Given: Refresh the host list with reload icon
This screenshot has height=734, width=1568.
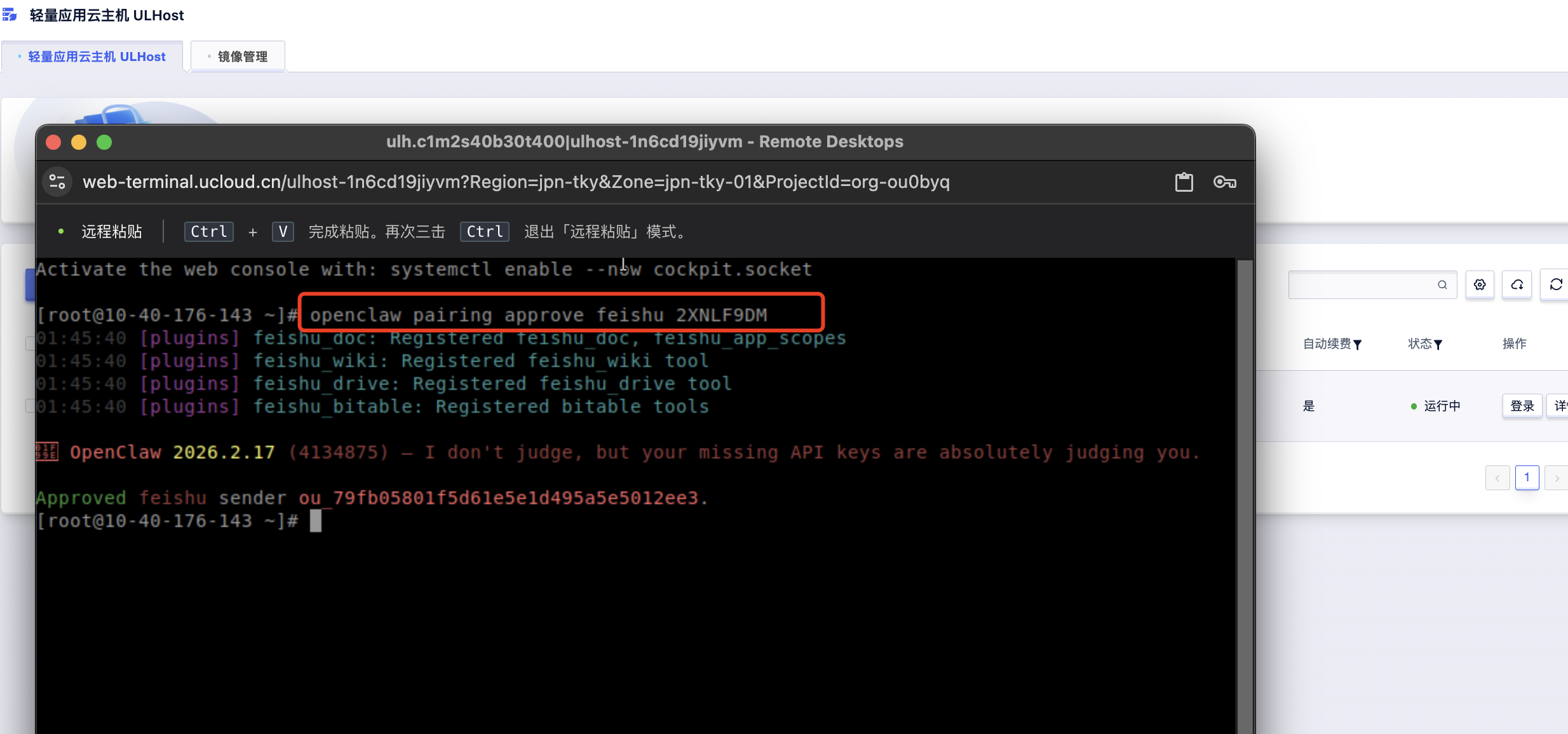Looking at the screenshot, I should click(1555, 284).
